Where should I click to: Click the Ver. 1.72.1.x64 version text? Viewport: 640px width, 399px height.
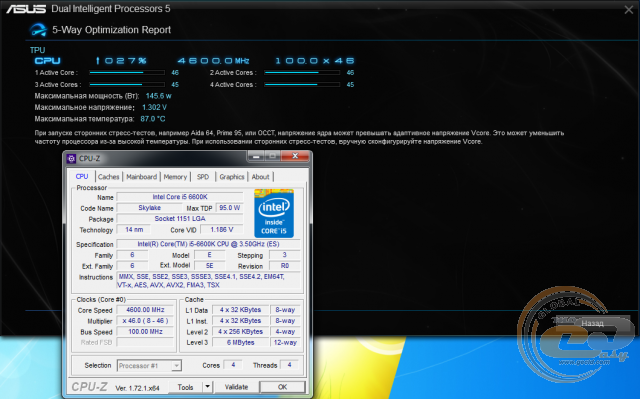[137, 388]
